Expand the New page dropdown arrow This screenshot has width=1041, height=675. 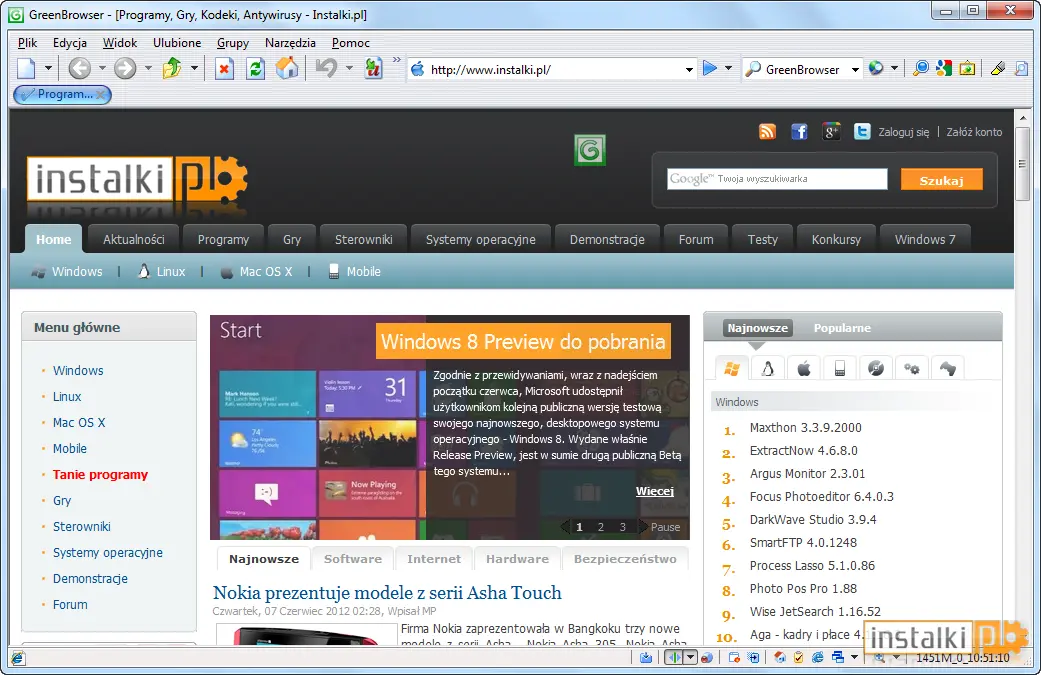pos(48,68)
